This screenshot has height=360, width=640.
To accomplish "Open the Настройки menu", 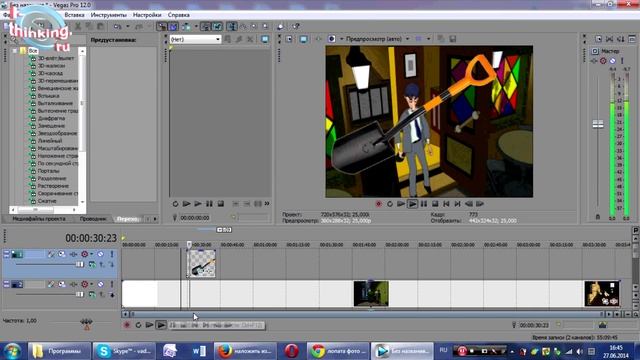I will coord(147,15).
